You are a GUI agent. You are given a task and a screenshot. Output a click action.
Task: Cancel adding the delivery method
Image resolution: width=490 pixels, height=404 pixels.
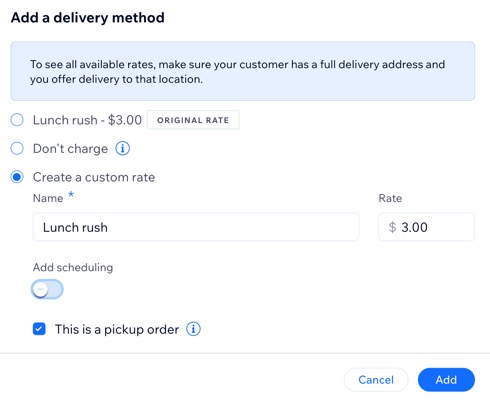click(x=376, y=380)
